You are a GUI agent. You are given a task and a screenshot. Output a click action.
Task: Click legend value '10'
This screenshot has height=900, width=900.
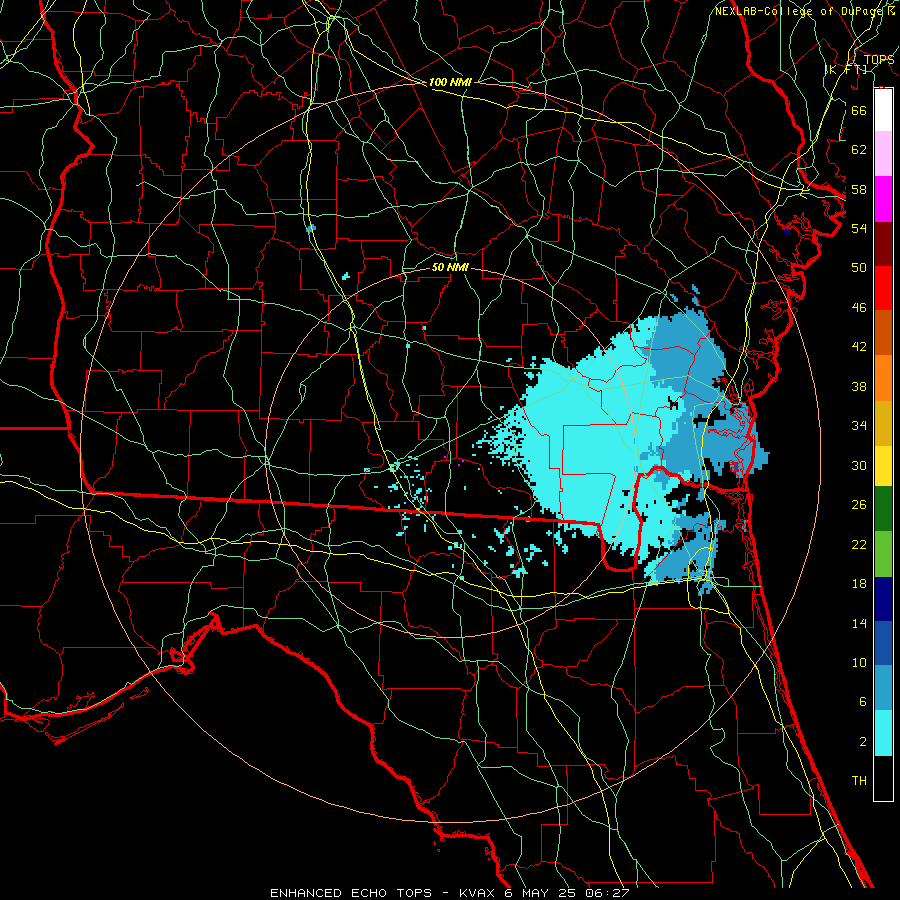point(859,663)
